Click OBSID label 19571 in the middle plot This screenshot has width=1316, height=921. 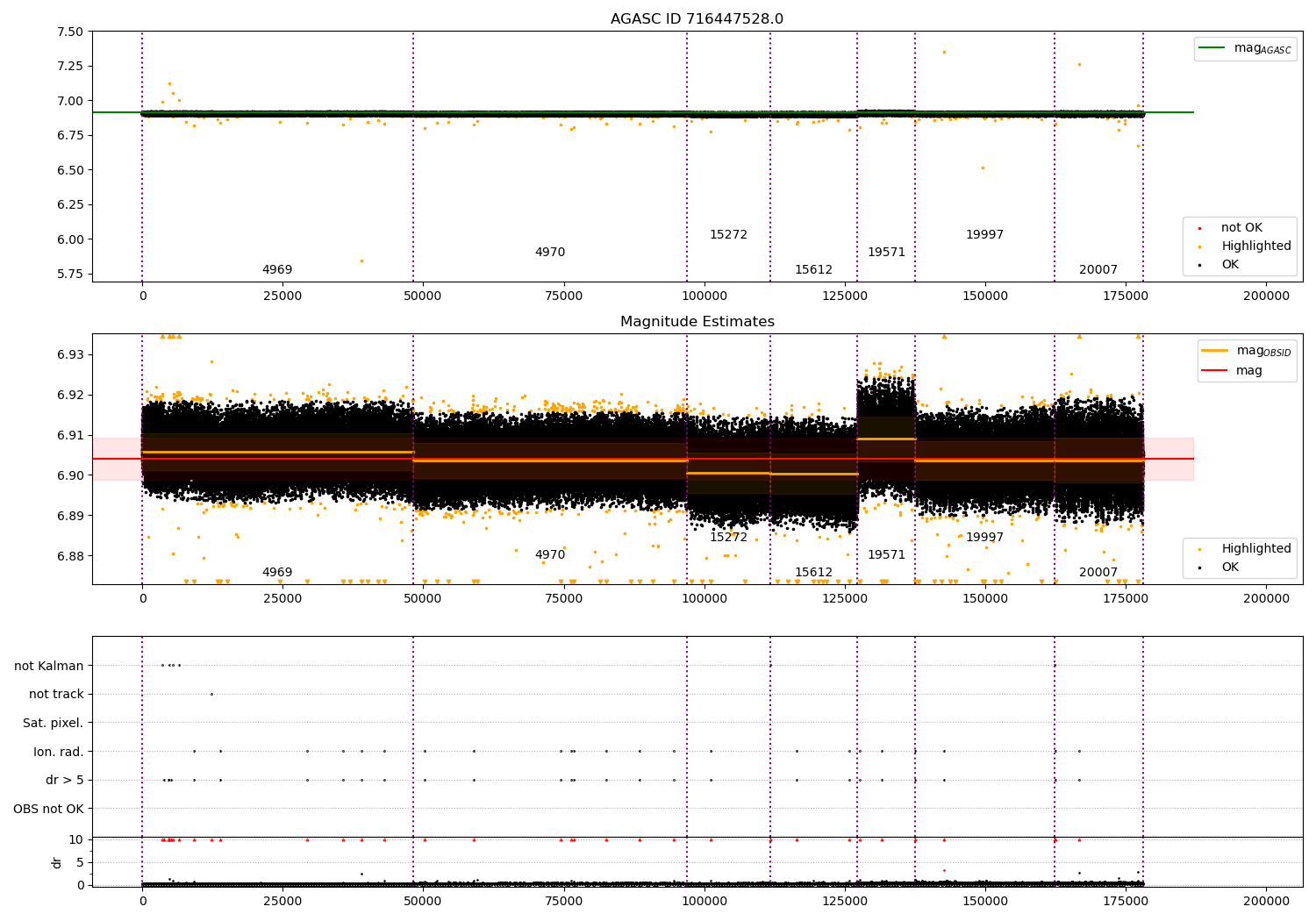pyautogui.click(x=886, y=555)
